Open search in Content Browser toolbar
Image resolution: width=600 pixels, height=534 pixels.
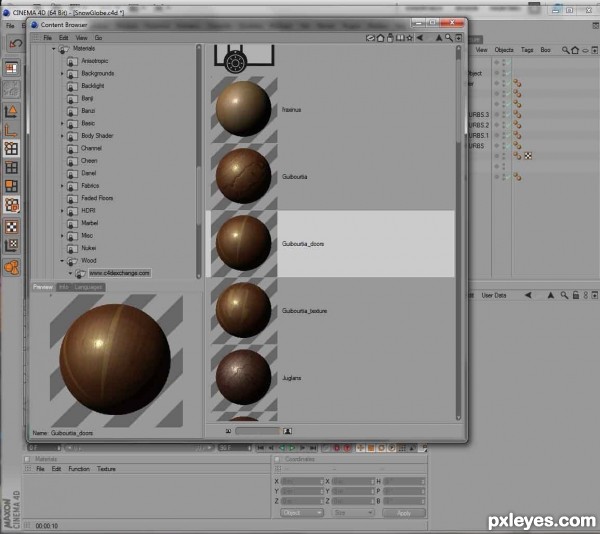pyautogui.click(x=448, y=38)
